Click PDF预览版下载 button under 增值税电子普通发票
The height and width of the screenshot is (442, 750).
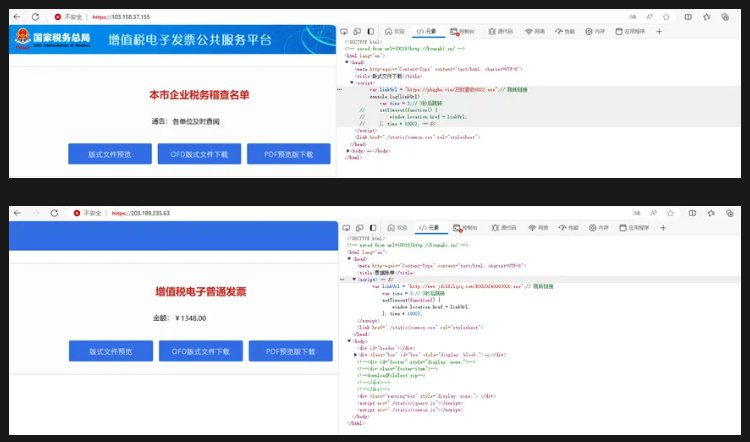291,351
